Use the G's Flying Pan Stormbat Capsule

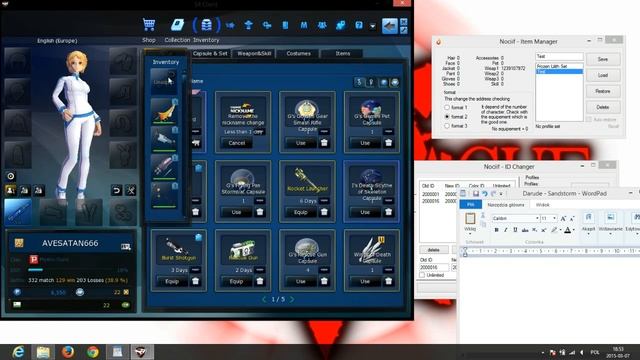[x=236, y=212]
